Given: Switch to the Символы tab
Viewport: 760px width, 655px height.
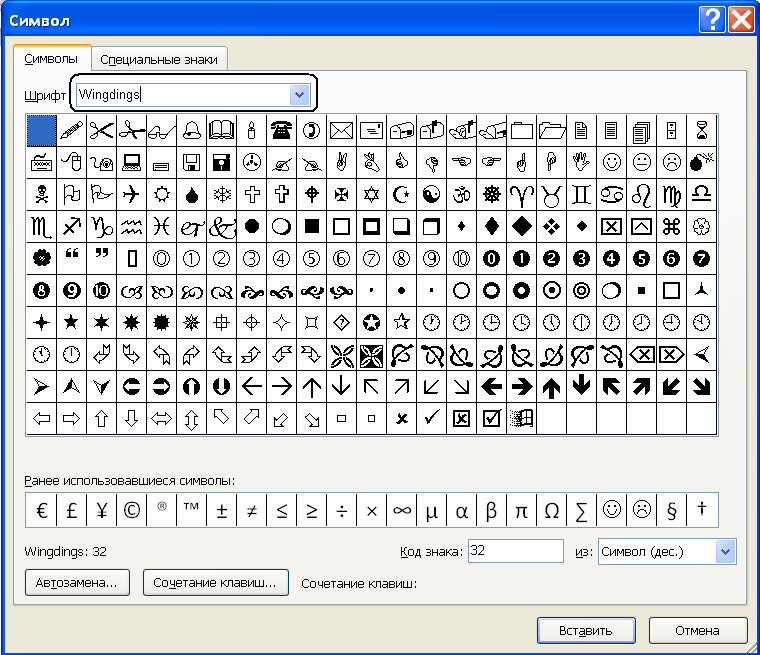Looking at the screenshot, I should (51, 59).
